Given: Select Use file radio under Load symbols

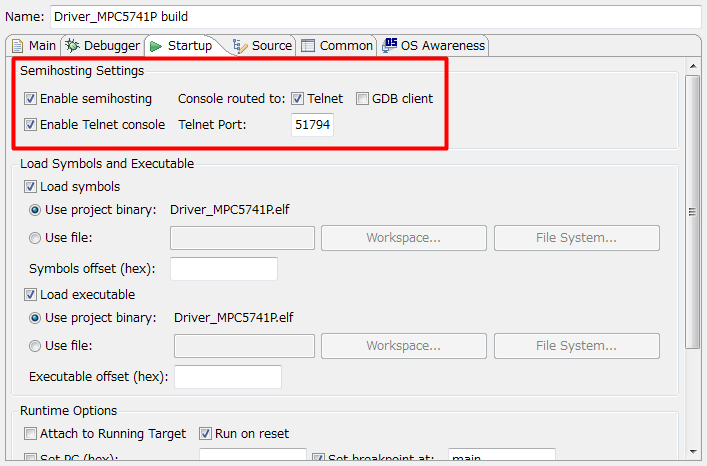Looking at the screenshot, I should pos(35,238).
